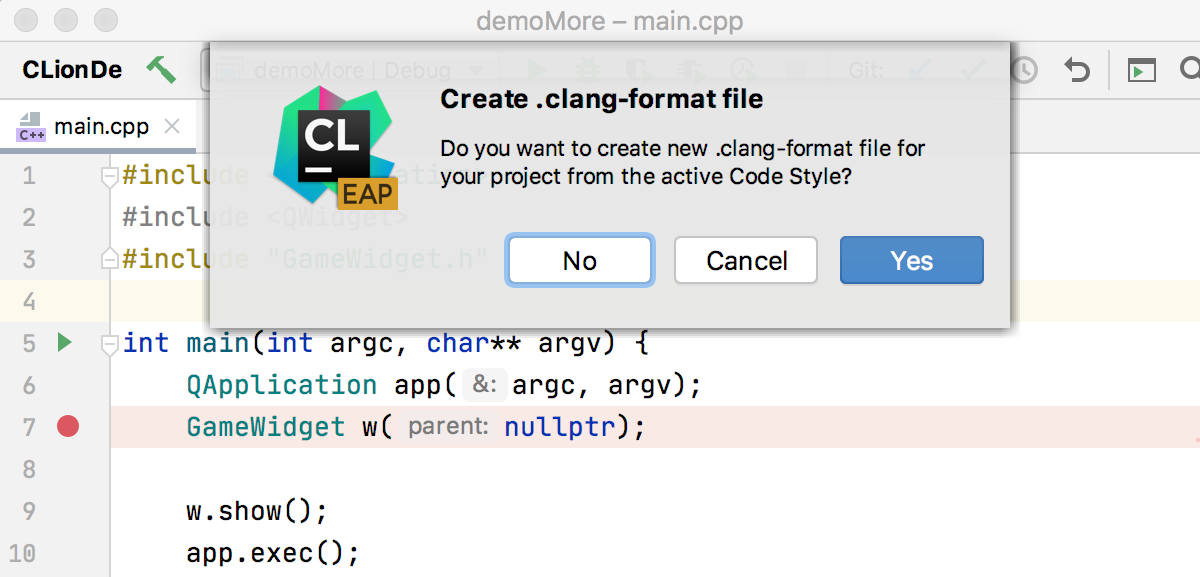Collapse the main function fold on line 5
Screen dimensions: 1200x577
pyautogui.click(x=109, y=344)
